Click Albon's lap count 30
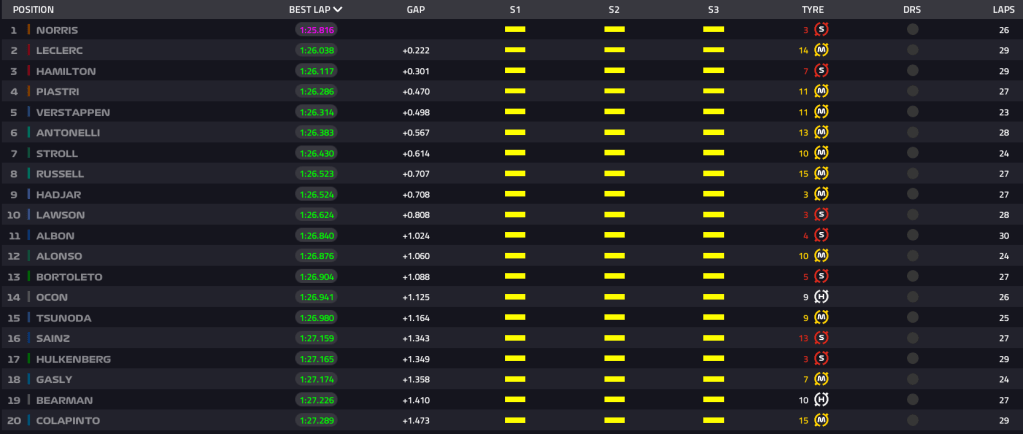The width and height of the screenshot is (1023, 434). (1003, 236)
